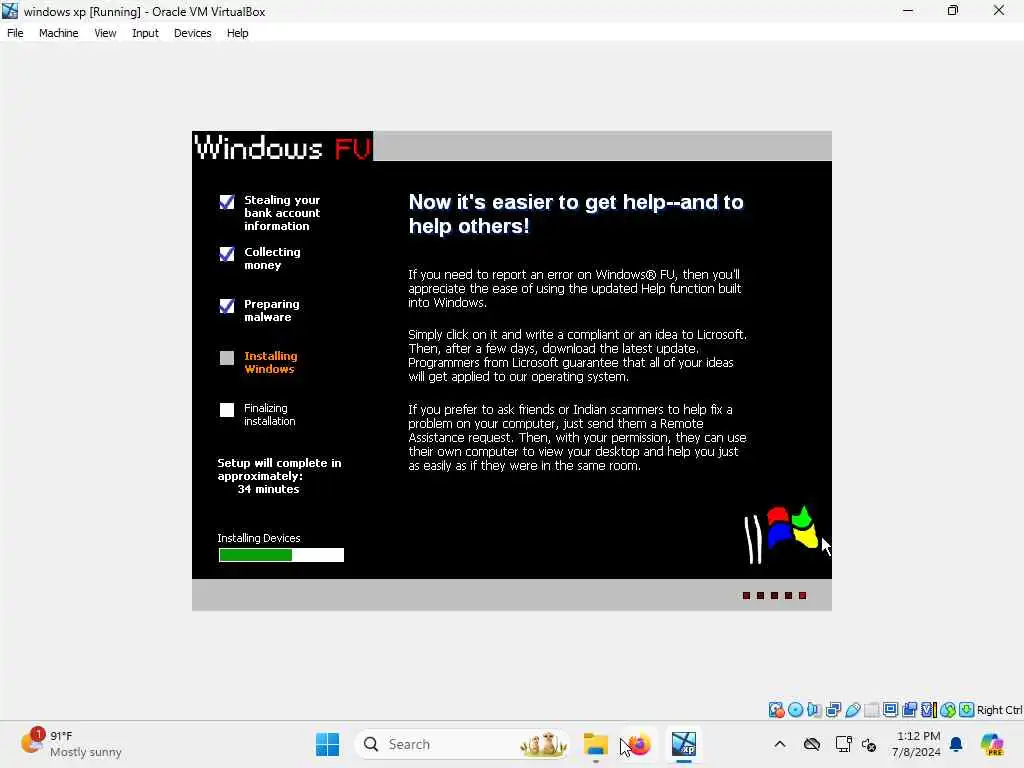The width and height of the screenshot is (1024, 768).
Task: Click the optical drive indicator icon
Action: coord(795,709)
